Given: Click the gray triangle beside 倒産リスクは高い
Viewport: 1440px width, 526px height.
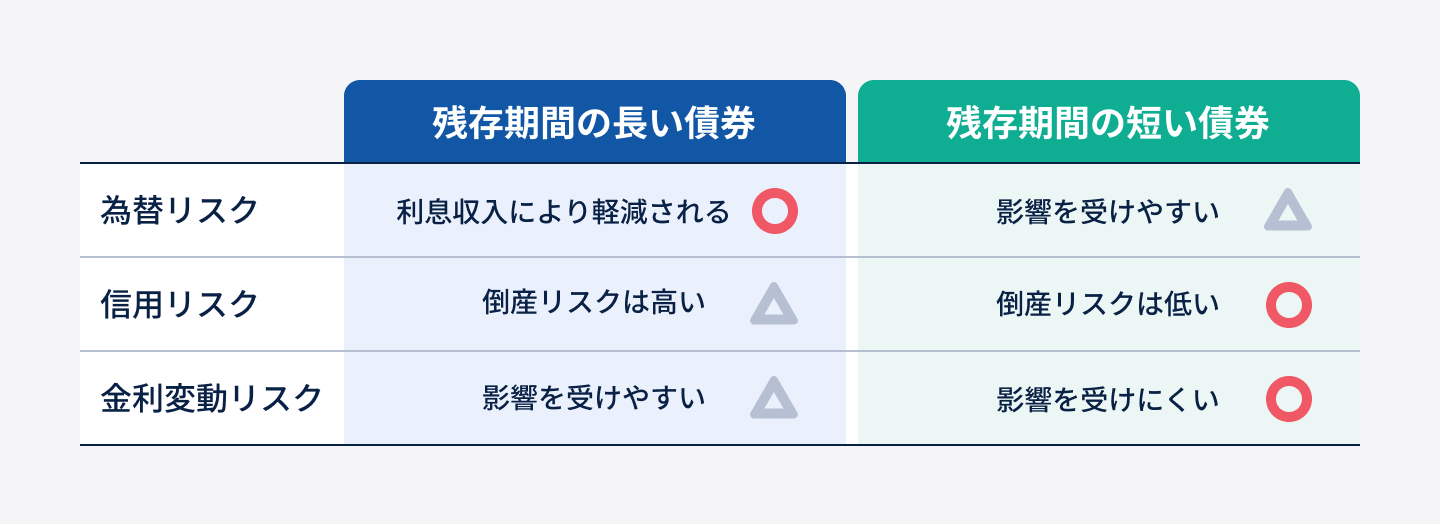Looking at the screenshot, I should tap(774, 305).
